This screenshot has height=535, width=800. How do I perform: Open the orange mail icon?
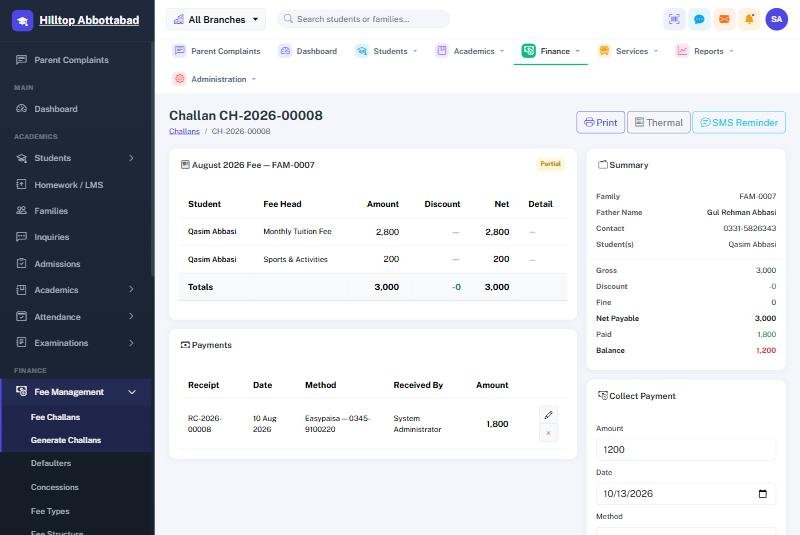724,19
